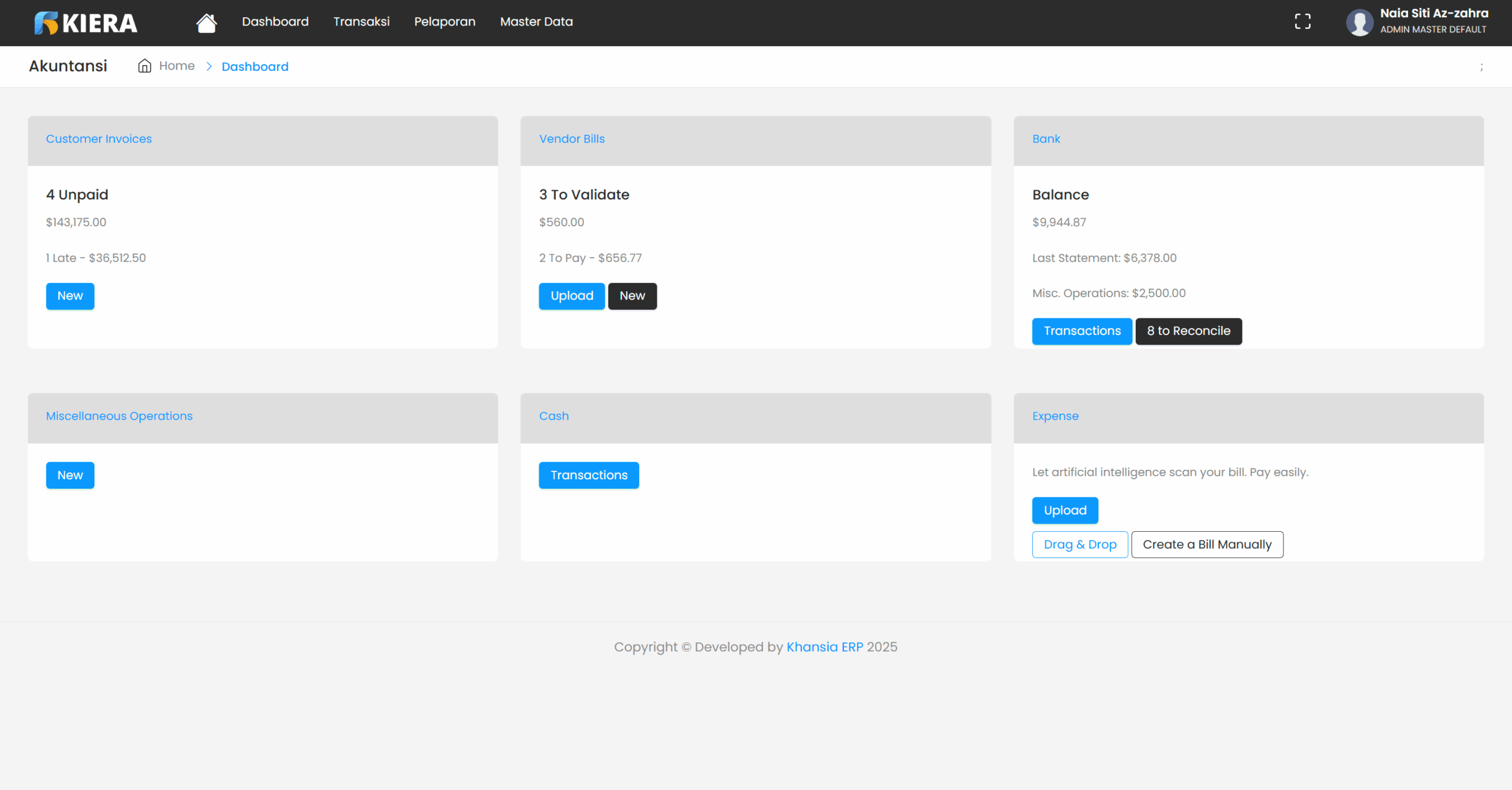The height and width of the screenshot is (790, 1512).
Task: Click 8 to Reconcile button
Action: click(x=1188, y=331)
